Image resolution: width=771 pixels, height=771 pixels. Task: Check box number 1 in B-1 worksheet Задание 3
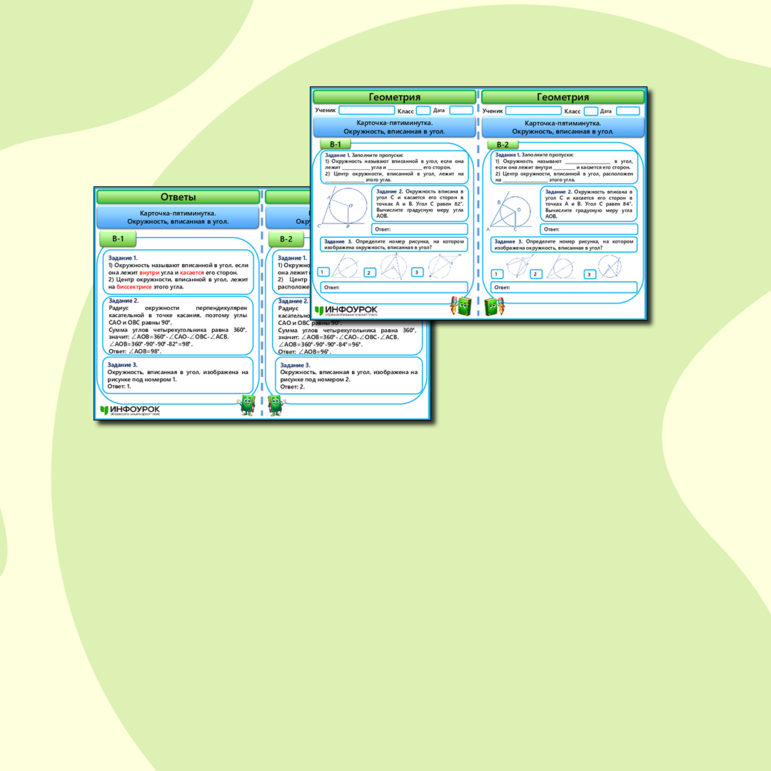(323, 272)
